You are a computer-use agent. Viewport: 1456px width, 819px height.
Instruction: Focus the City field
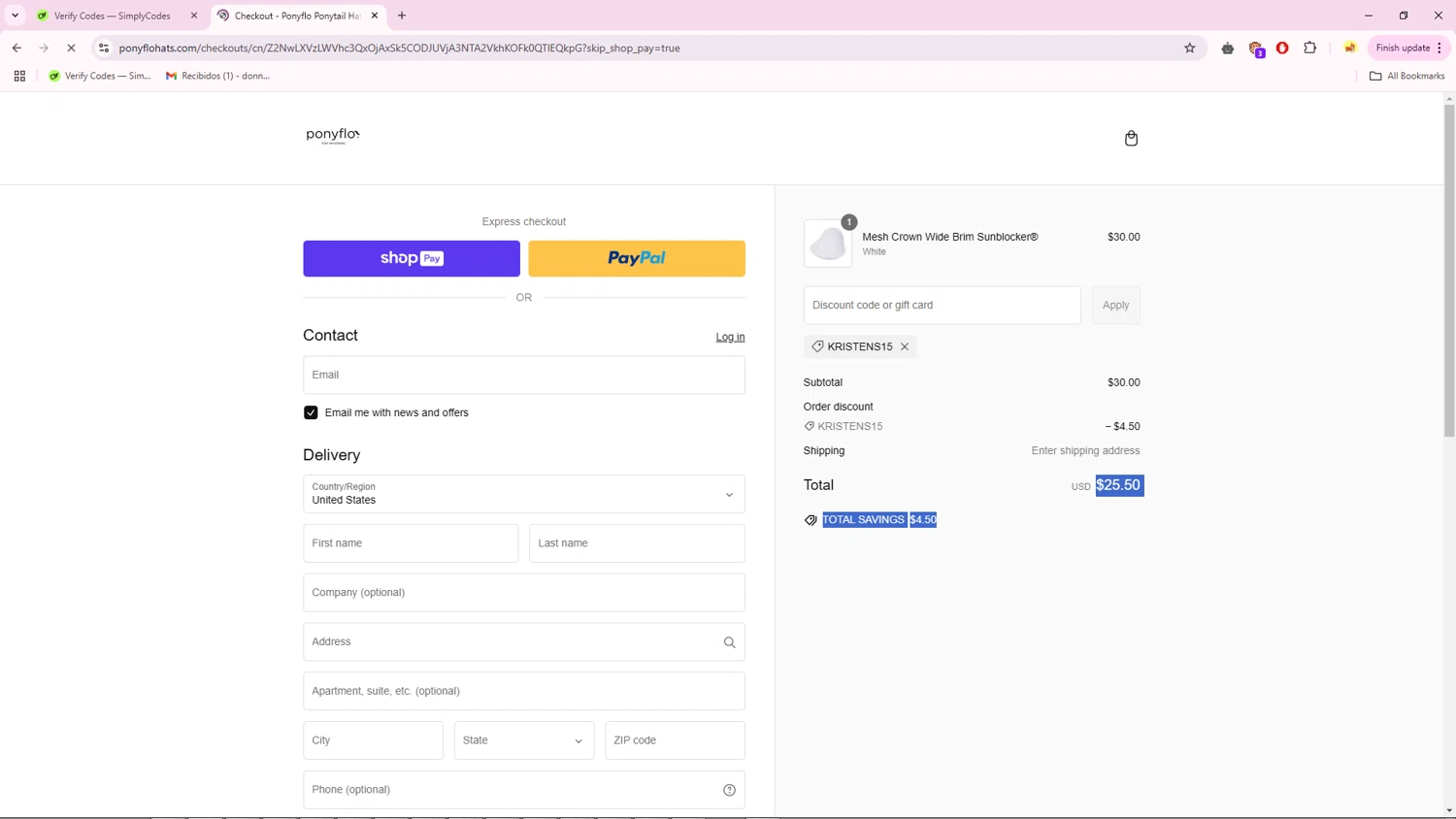(373, 740)
